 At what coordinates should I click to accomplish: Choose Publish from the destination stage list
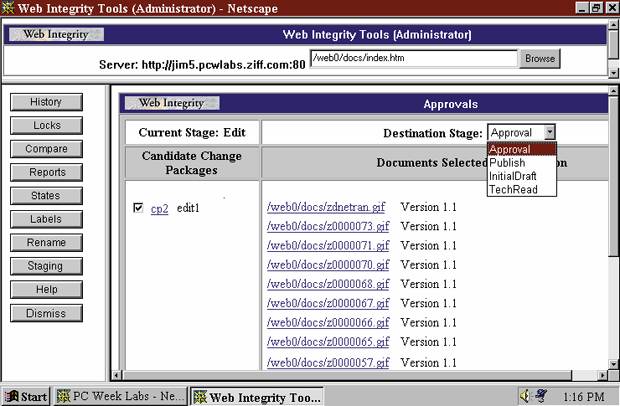(522, 163)
